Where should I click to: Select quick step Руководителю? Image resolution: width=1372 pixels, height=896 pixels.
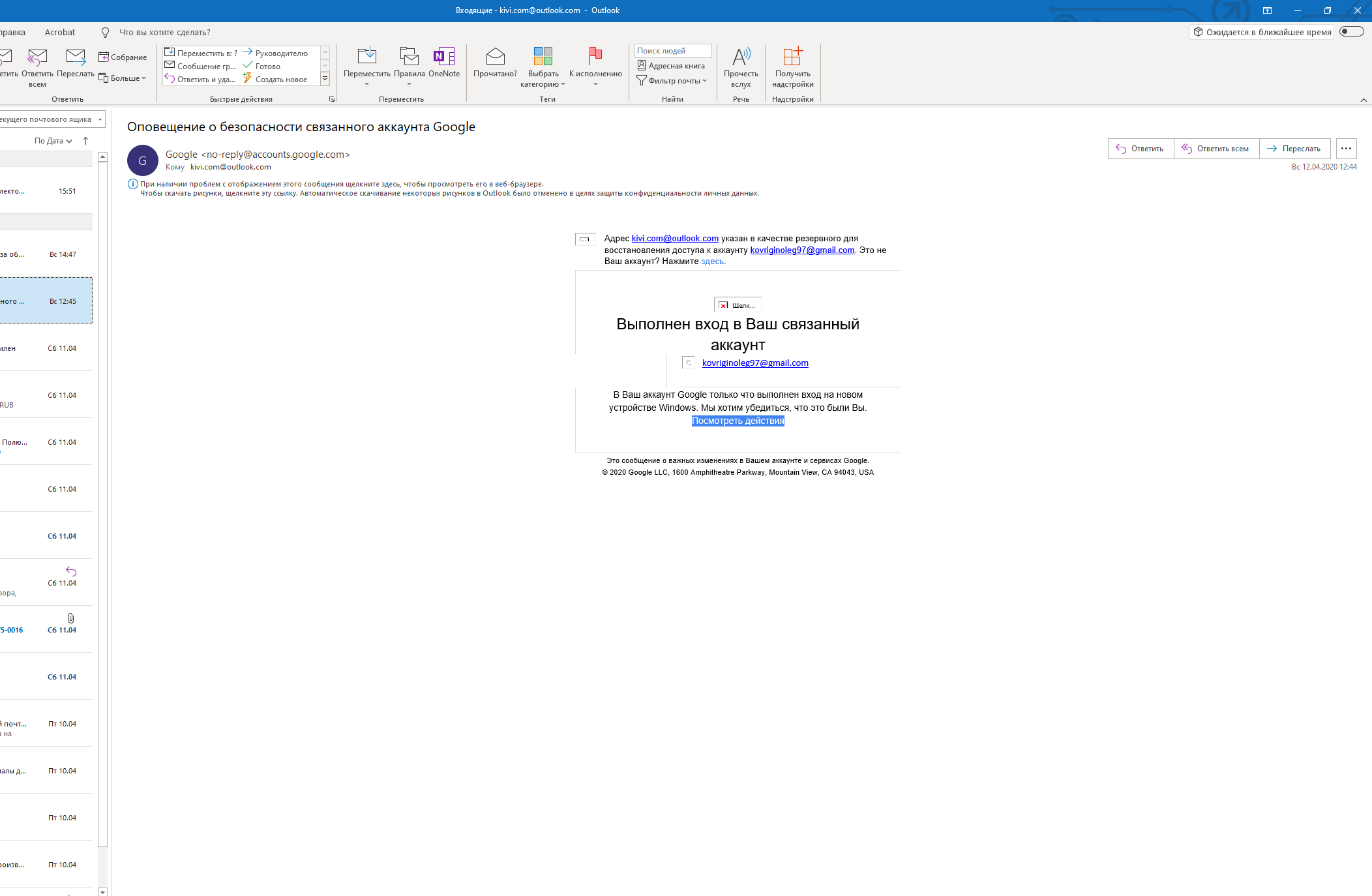[275, 53]
